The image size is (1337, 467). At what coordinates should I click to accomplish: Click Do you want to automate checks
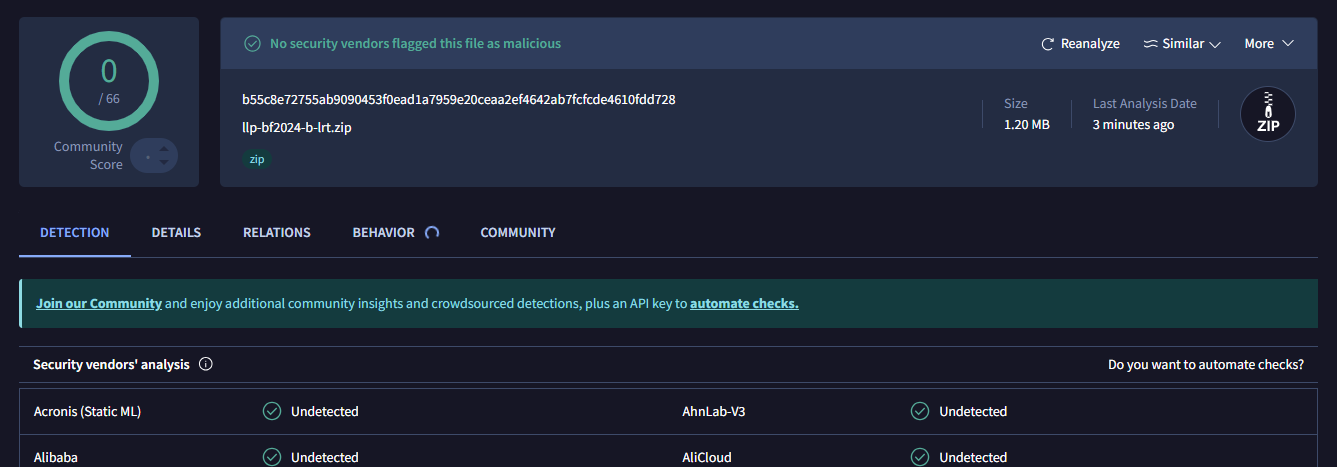tap(1206, 365)
